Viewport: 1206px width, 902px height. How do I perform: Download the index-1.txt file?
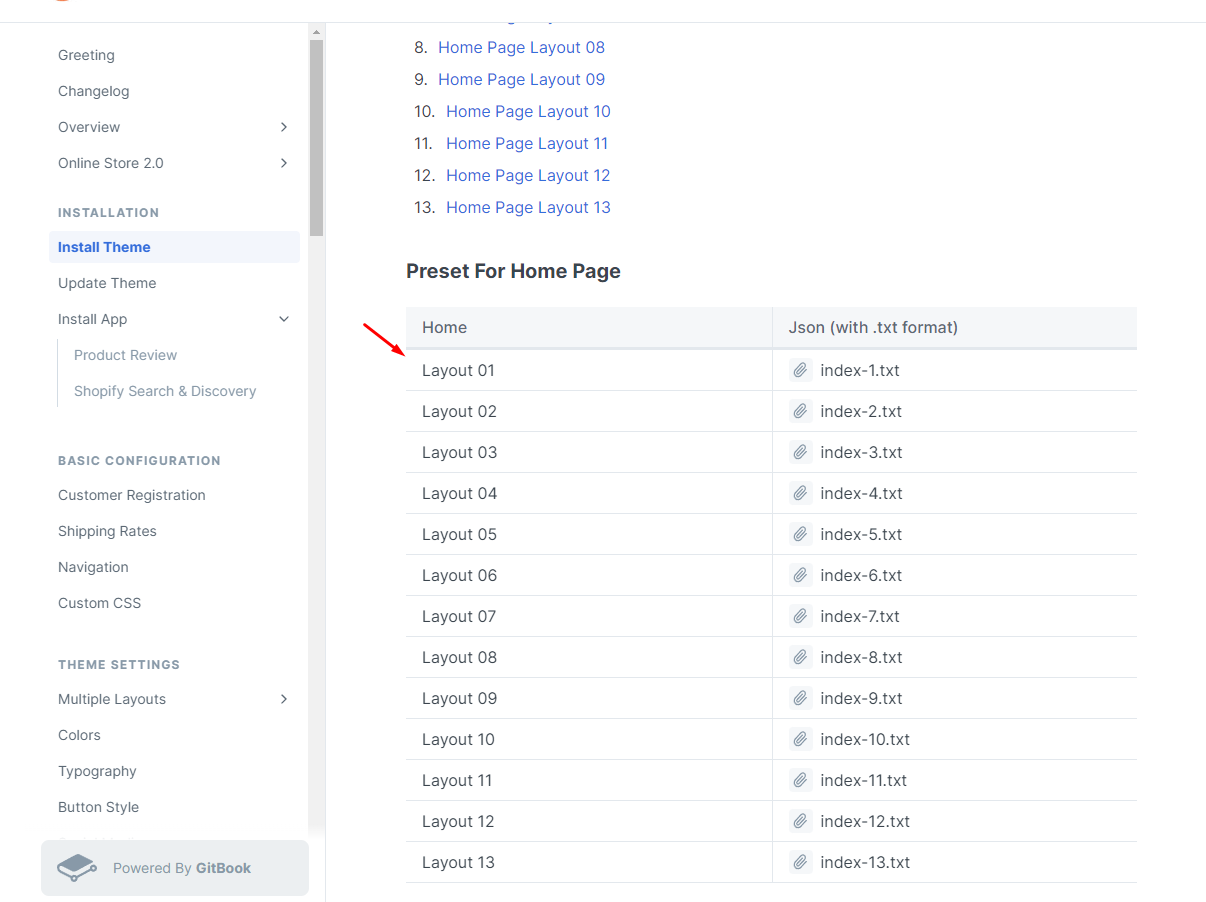(860, 370)
